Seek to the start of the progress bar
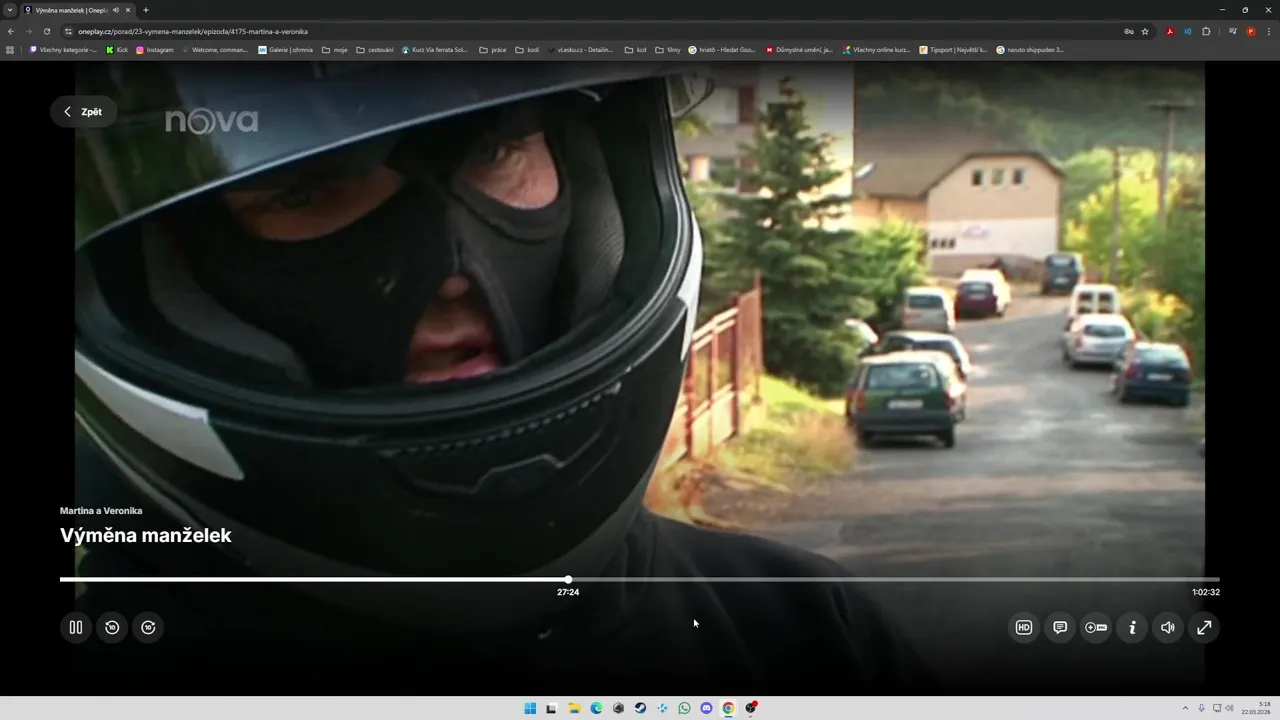Image resolution: width=1280 pixels, height=720 pixels. pyautogui.click(x=62, y=579)
